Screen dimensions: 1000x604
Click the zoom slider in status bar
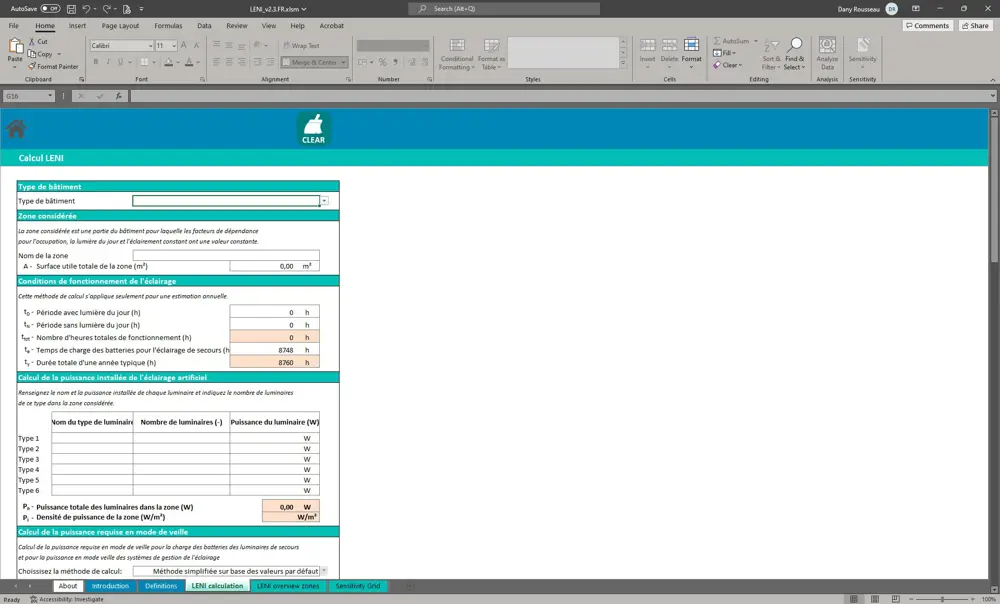click(941, 599)
